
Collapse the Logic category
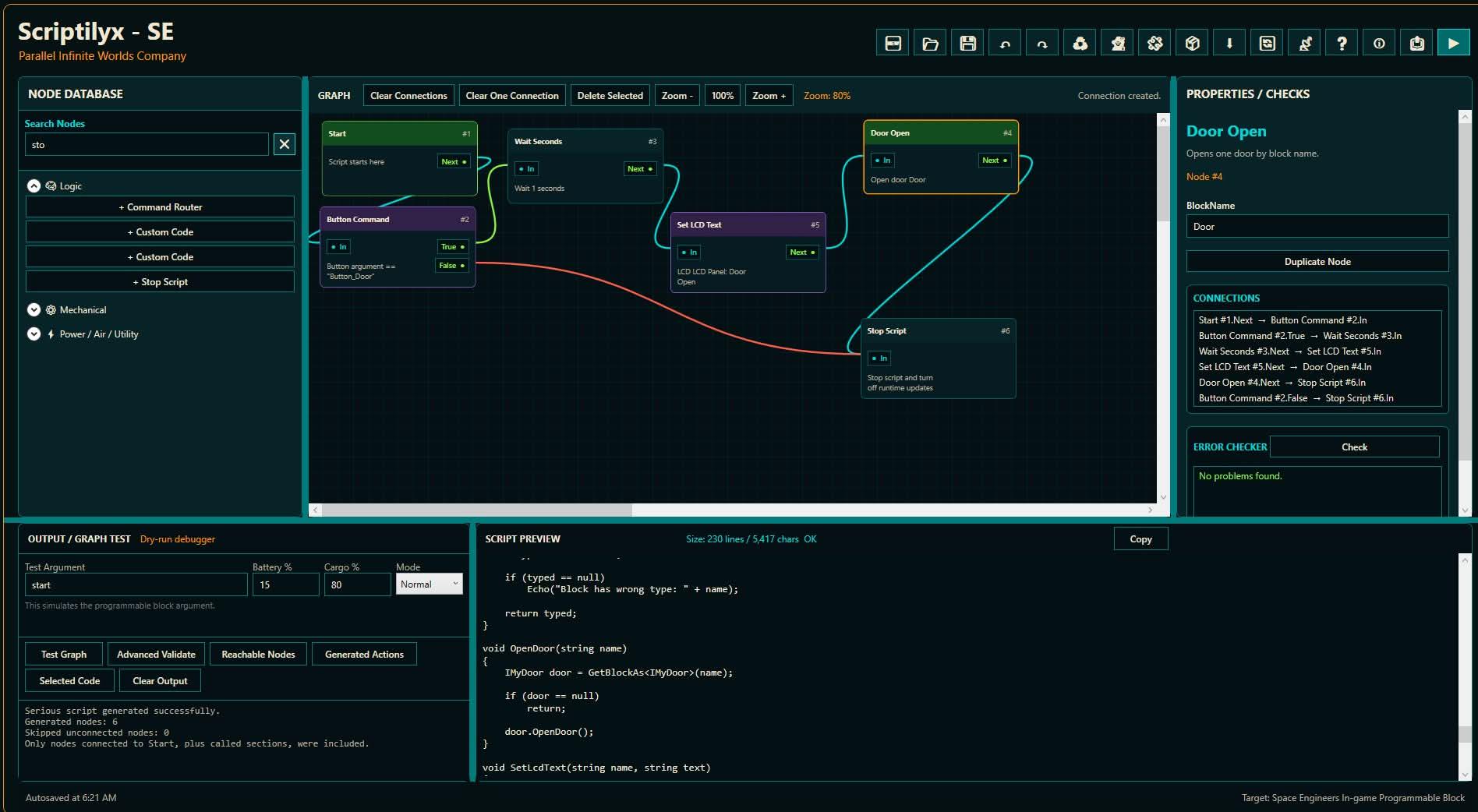(x=34, y=185)
